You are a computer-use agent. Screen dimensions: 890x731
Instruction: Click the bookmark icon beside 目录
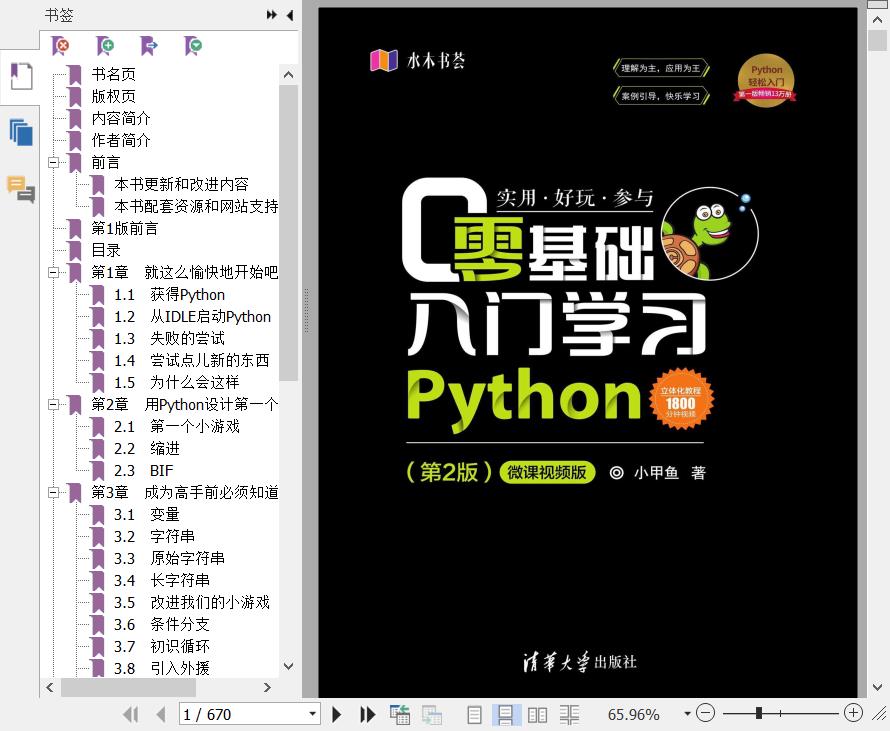point(74,250)
